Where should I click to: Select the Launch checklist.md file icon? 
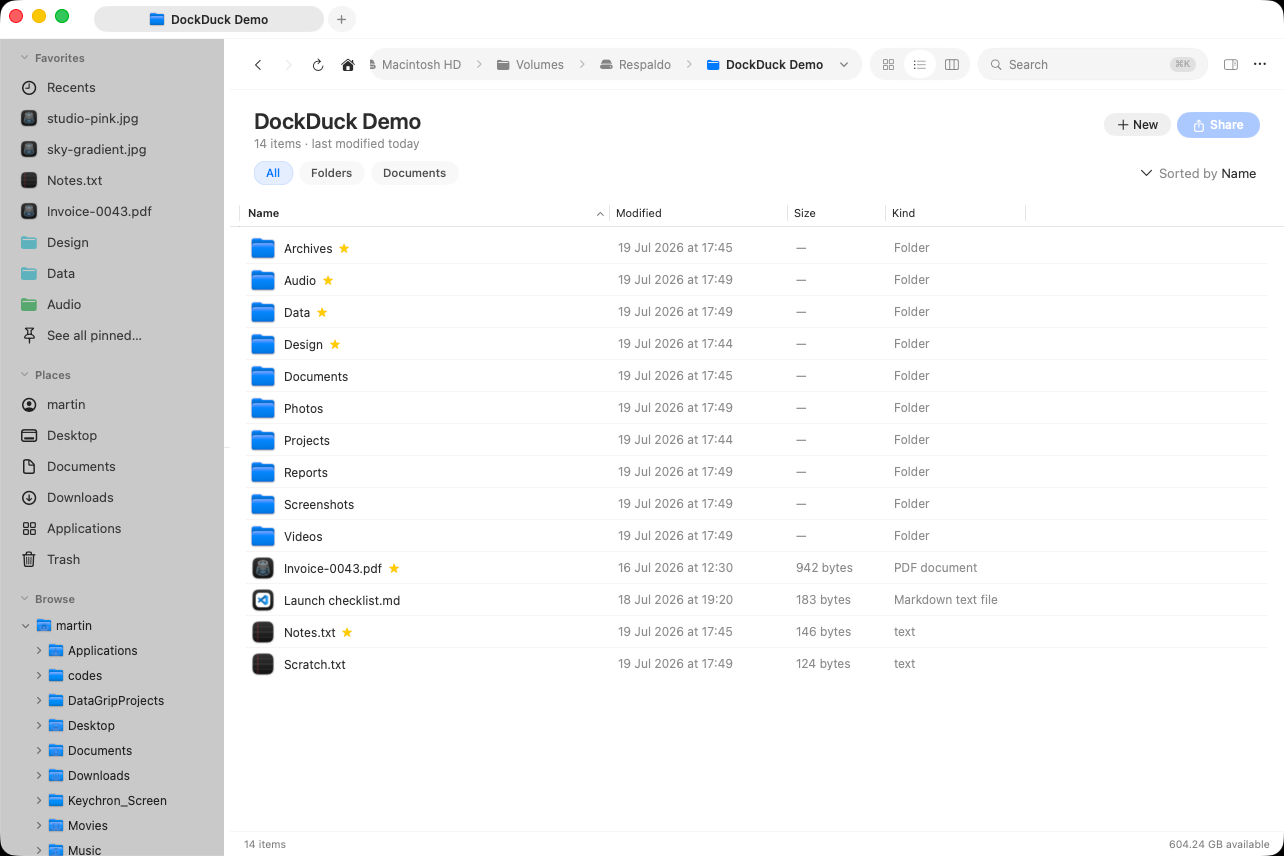pos(263,600)
